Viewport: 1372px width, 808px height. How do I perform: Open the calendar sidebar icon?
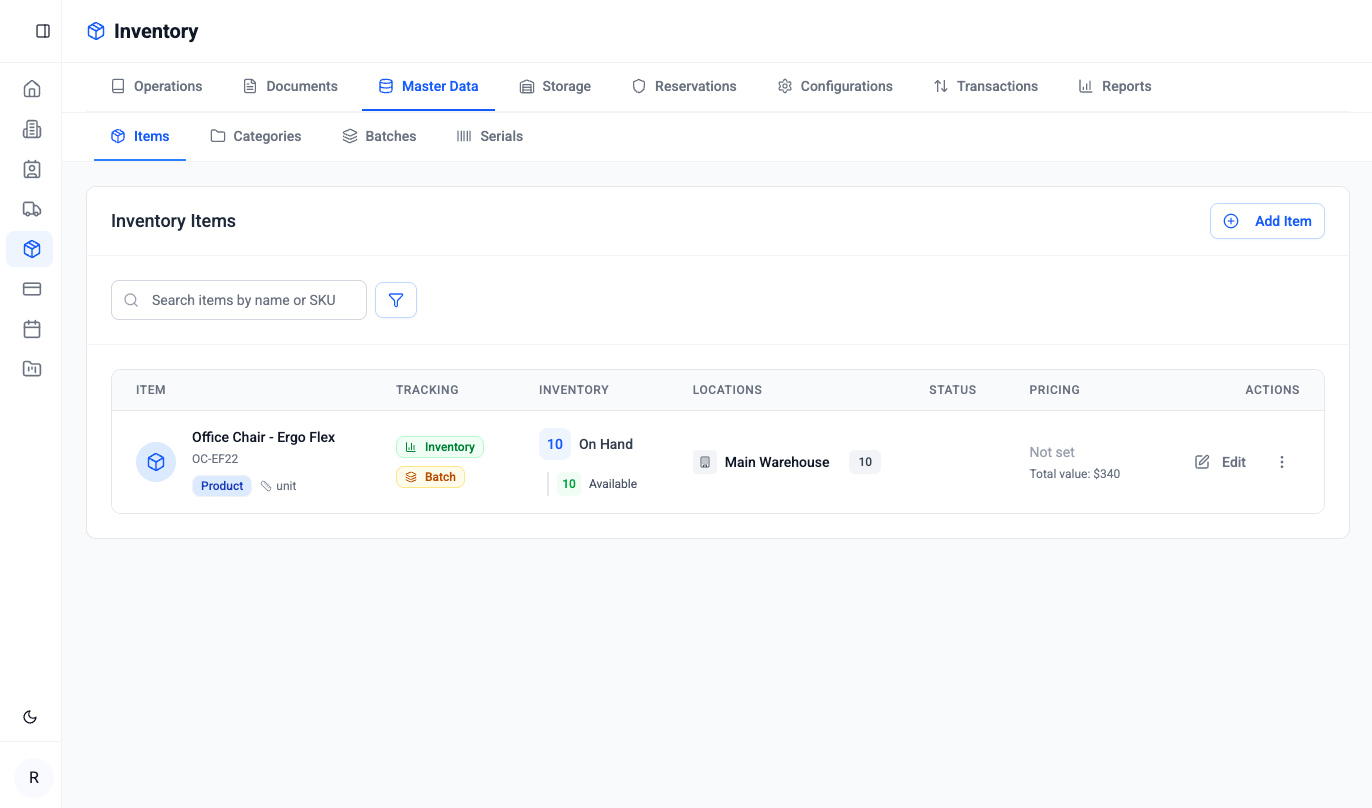click(x=32, y=329)
